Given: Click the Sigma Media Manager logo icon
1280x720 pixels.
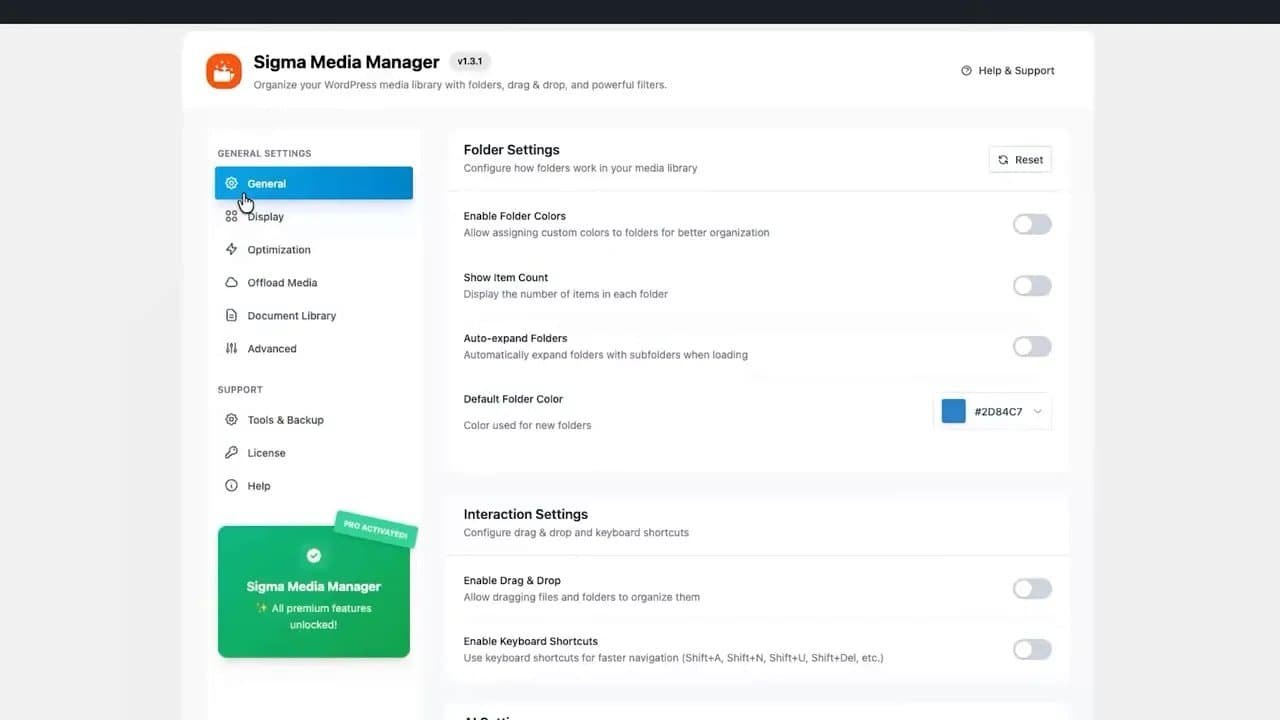Looking at the screenshot, I should click(x=223, y=70).
